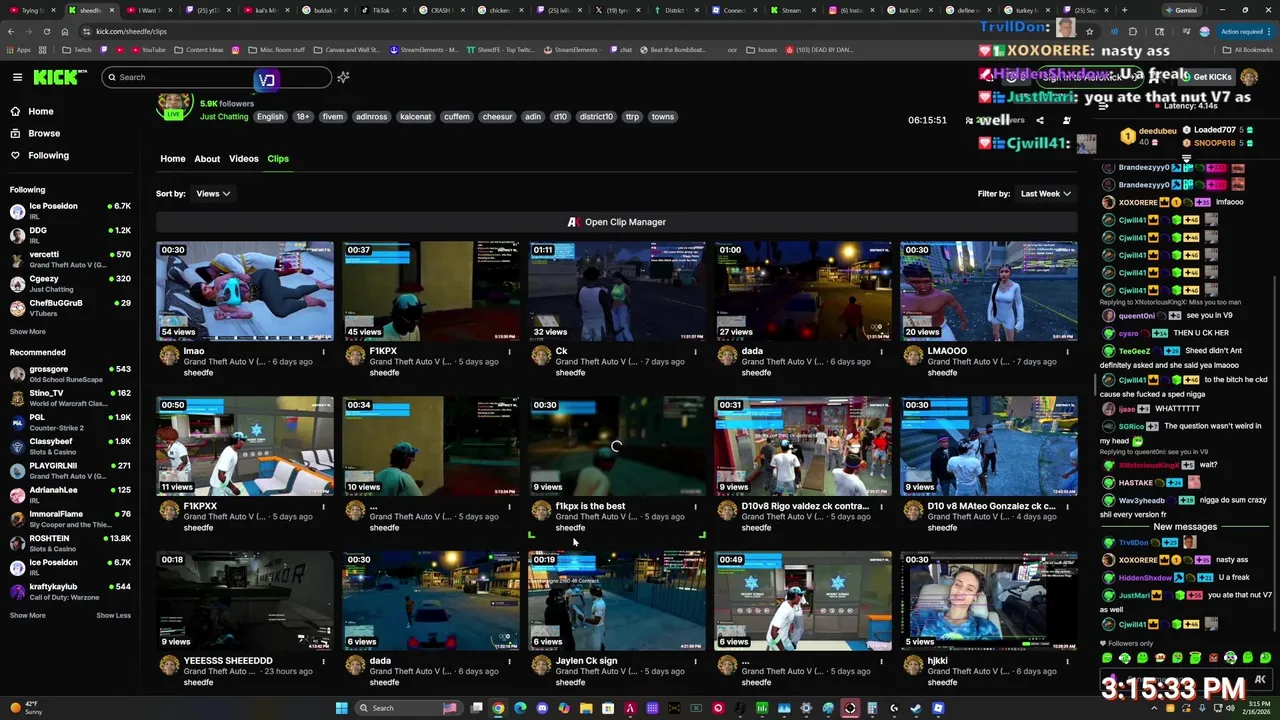Viewport: 1280px width, 720px height.
Task: Open options menu for F1KPXX clip
Action: (323, 507)
